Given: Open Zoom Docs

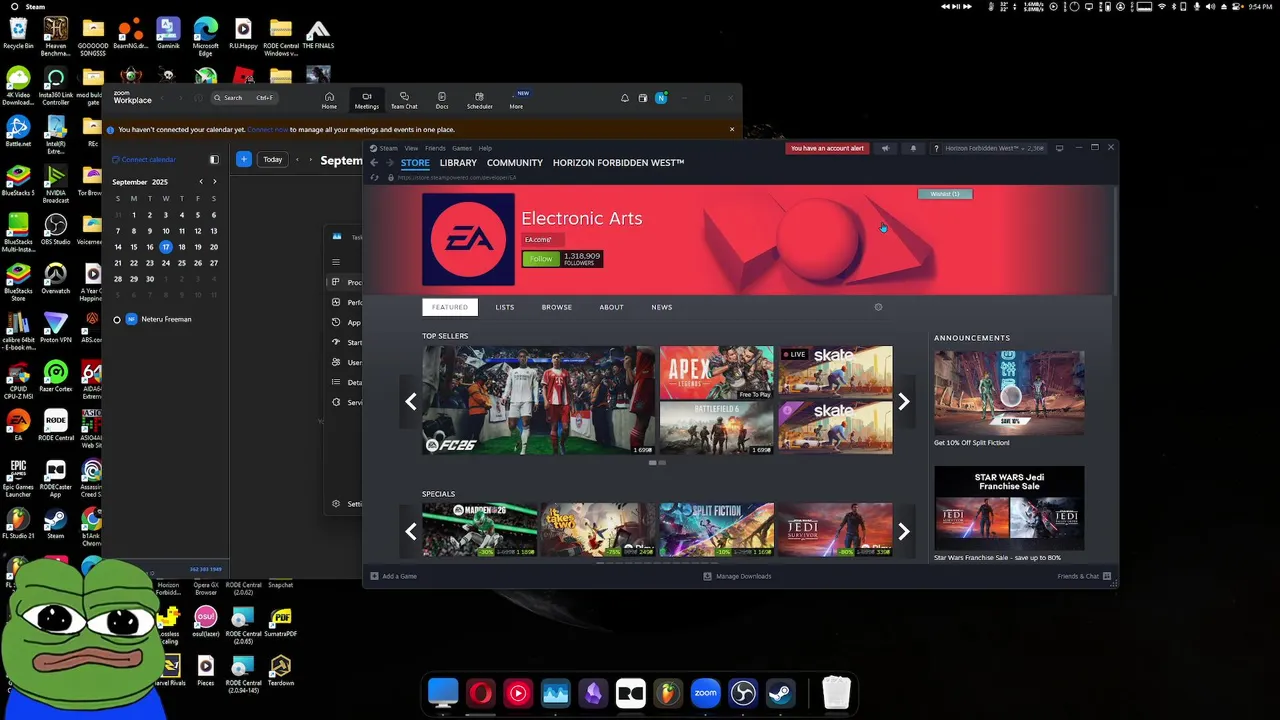Looking at the screenshot, I should click(x=442, y=101).
